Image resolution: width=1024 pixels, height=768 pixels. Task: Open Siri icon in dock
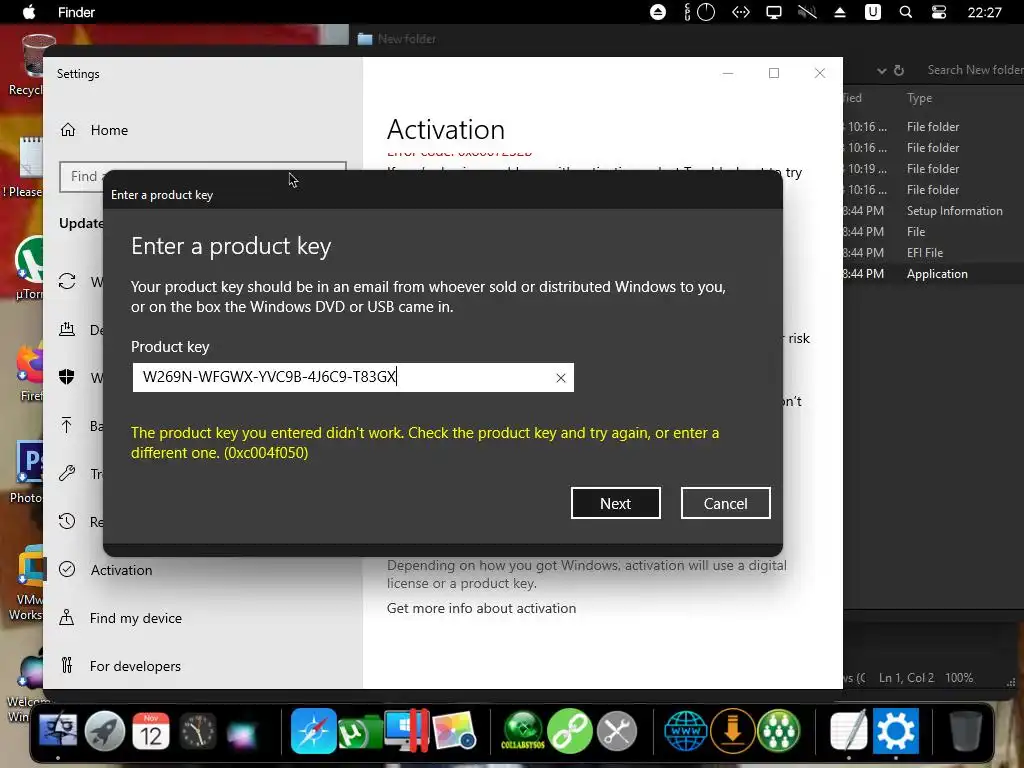click(242, 733)
